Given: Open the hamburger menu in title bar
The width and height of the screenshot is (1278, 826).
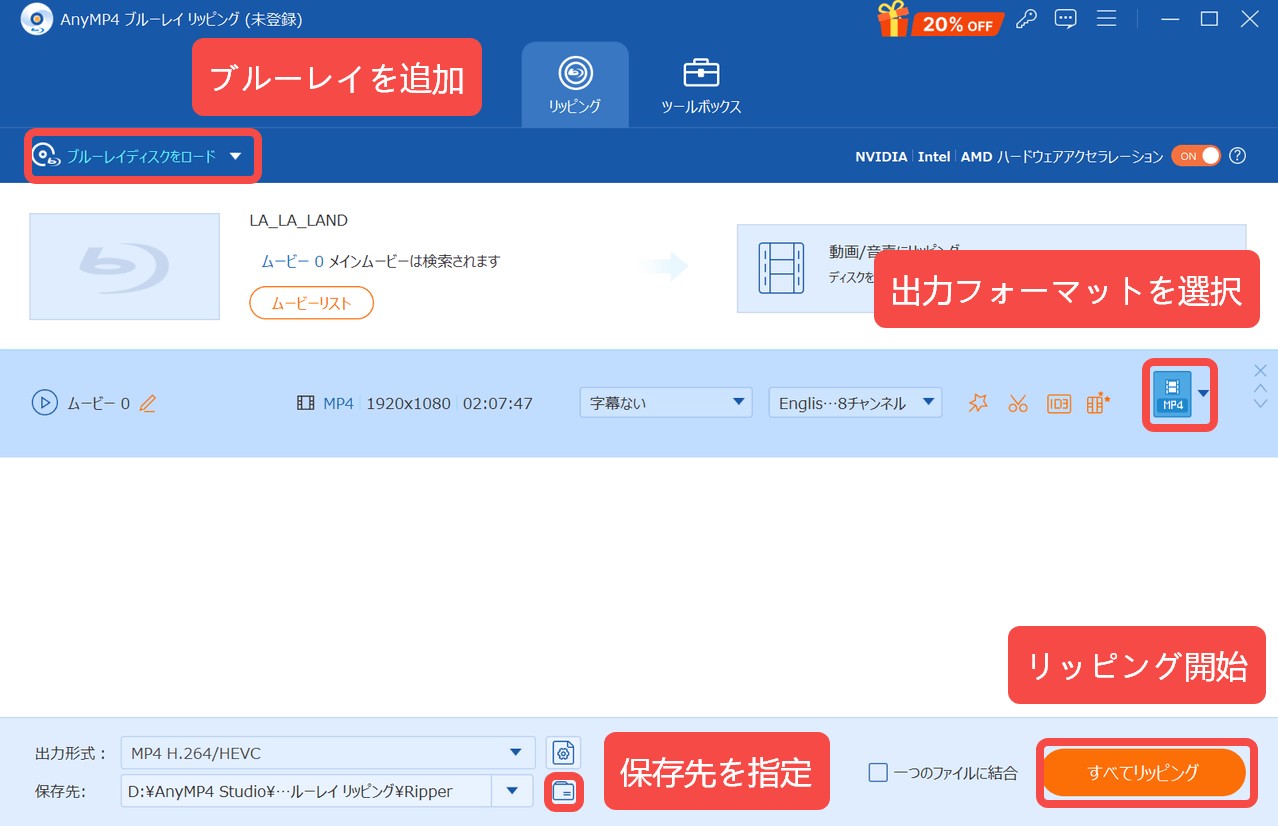Looking at the screenshot, I should (x=1106, y=19).
